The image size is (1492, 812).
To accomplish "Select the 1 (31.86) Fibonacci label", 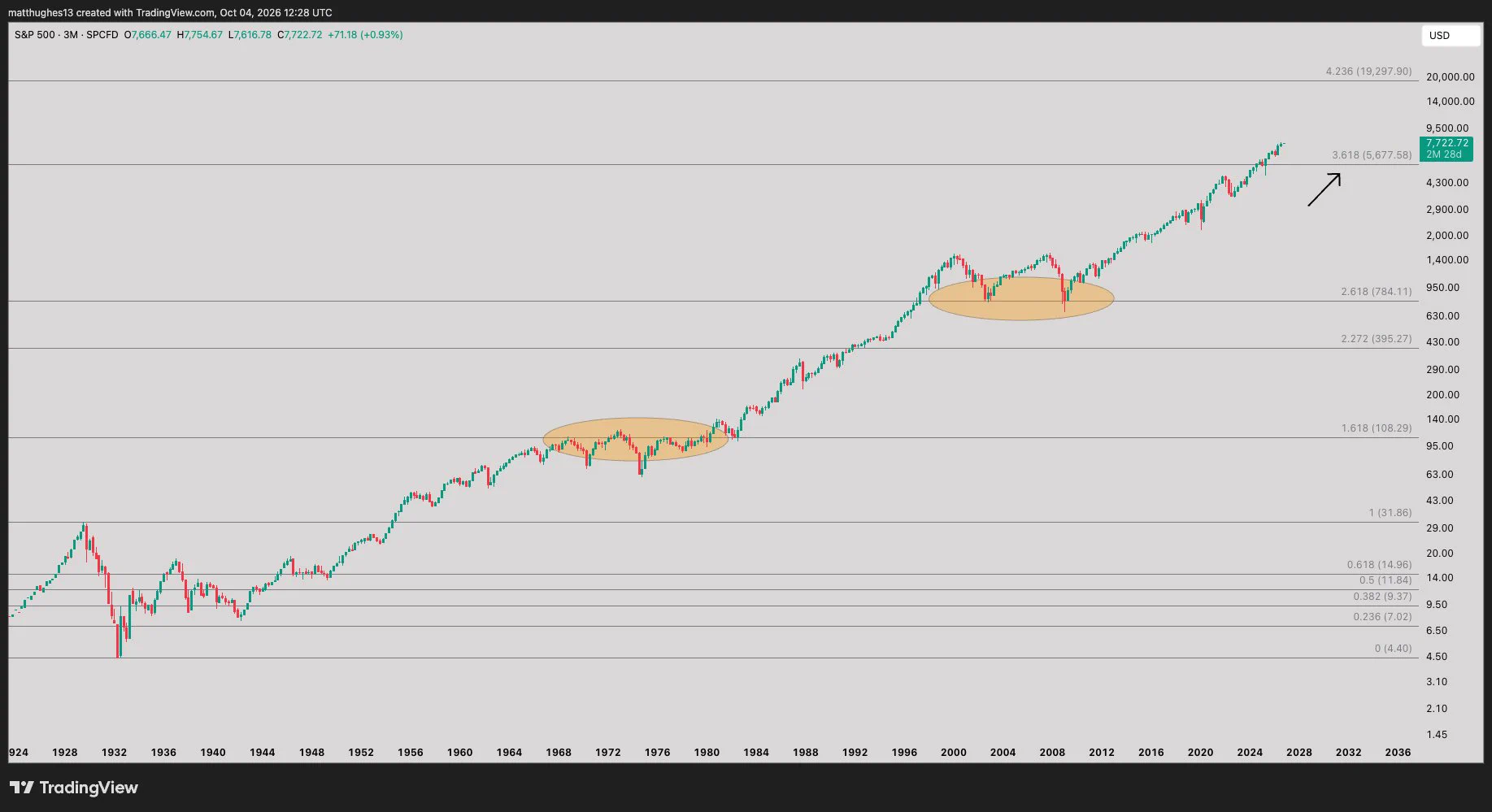I will (x=1390, y=513).
